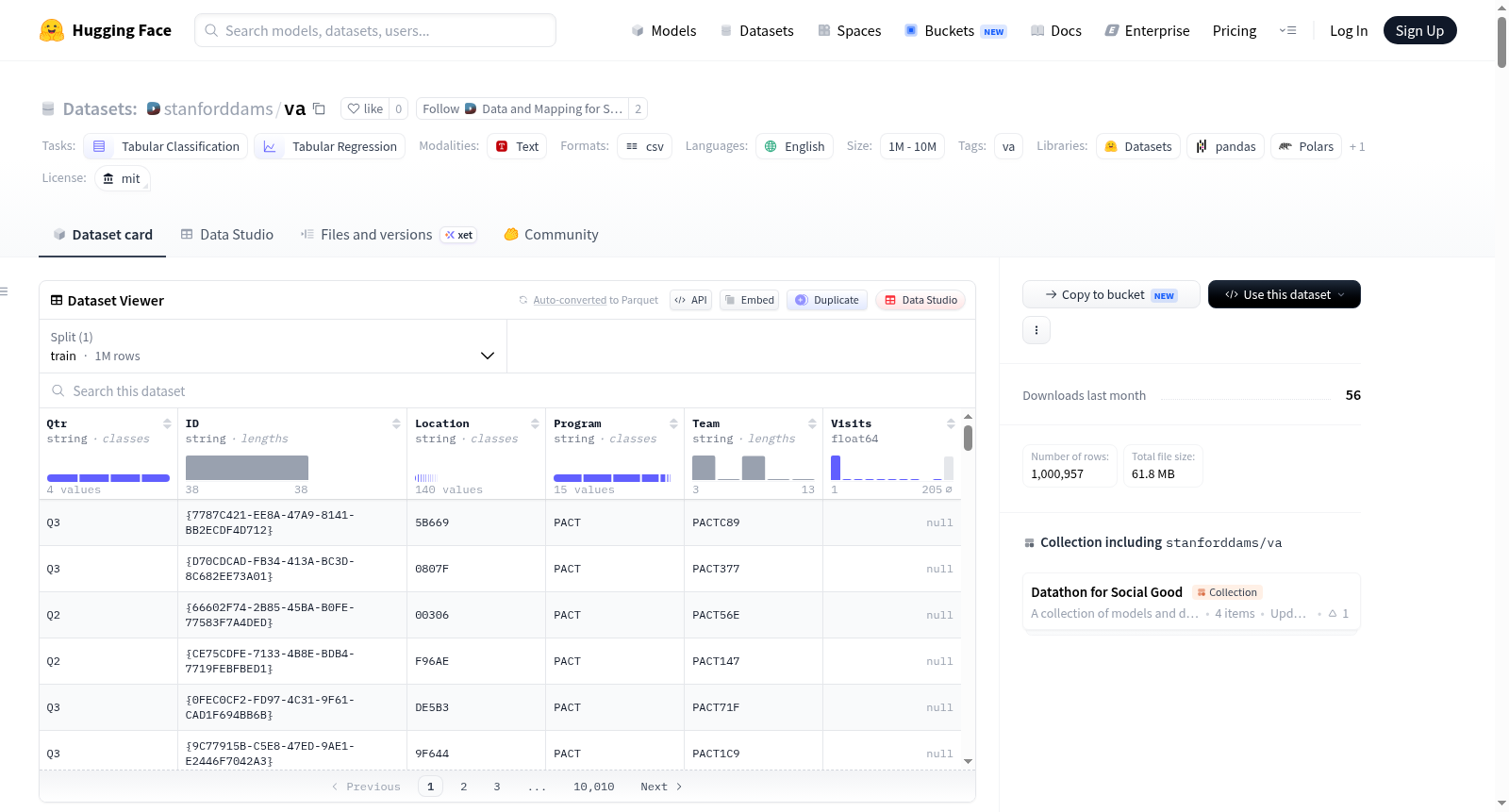1509x812 pixels.
Task: Go to Models in the top navigation
Action: pos(664,30)
